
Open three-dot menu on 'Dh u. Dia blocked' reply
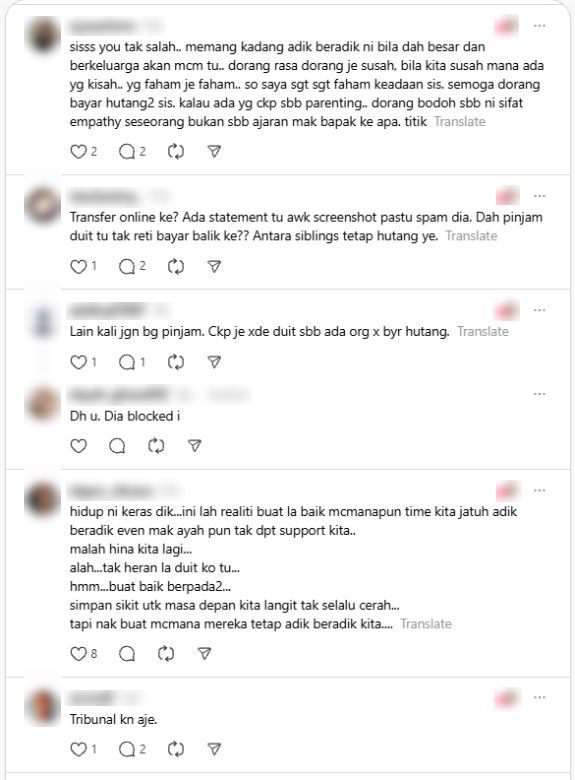540,394
